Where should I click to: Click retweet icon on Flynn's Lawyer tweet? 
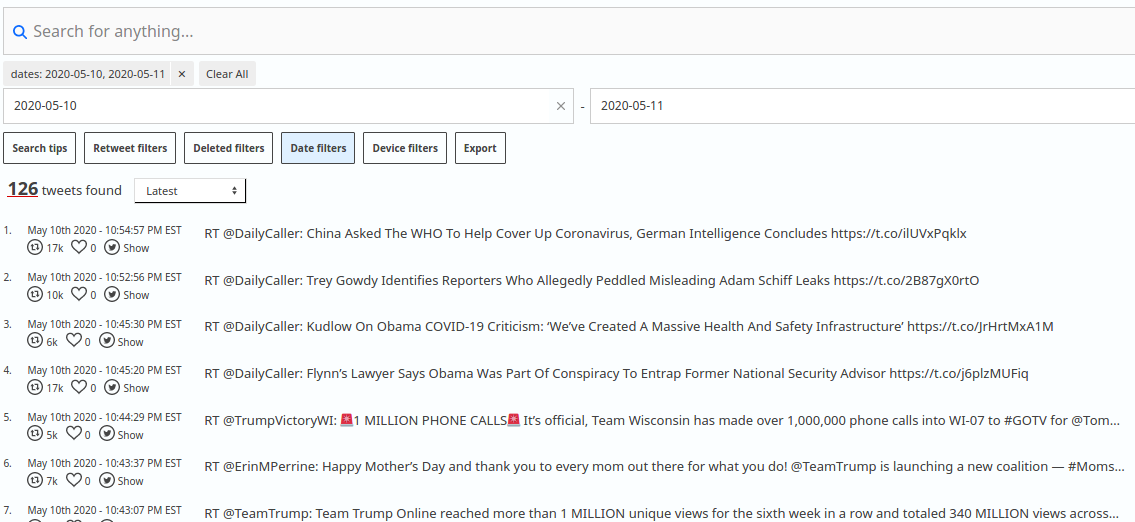pyautogui.click(x=35, y=388)
